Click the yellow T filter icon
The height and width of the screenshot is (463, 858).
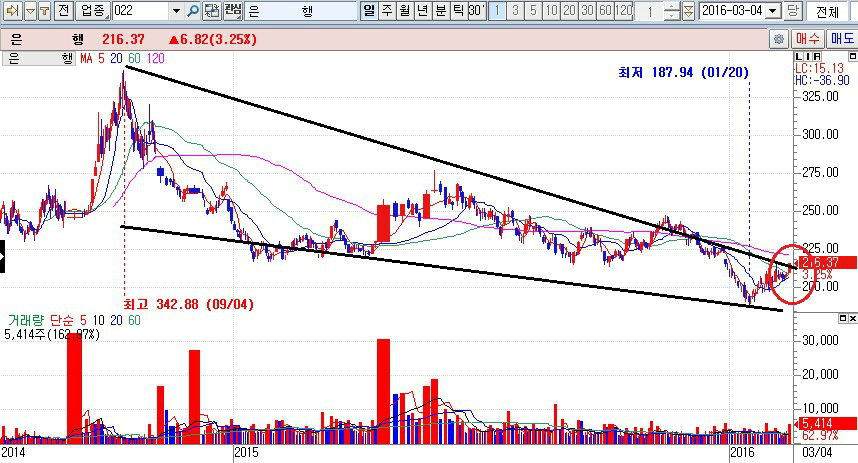46,11
